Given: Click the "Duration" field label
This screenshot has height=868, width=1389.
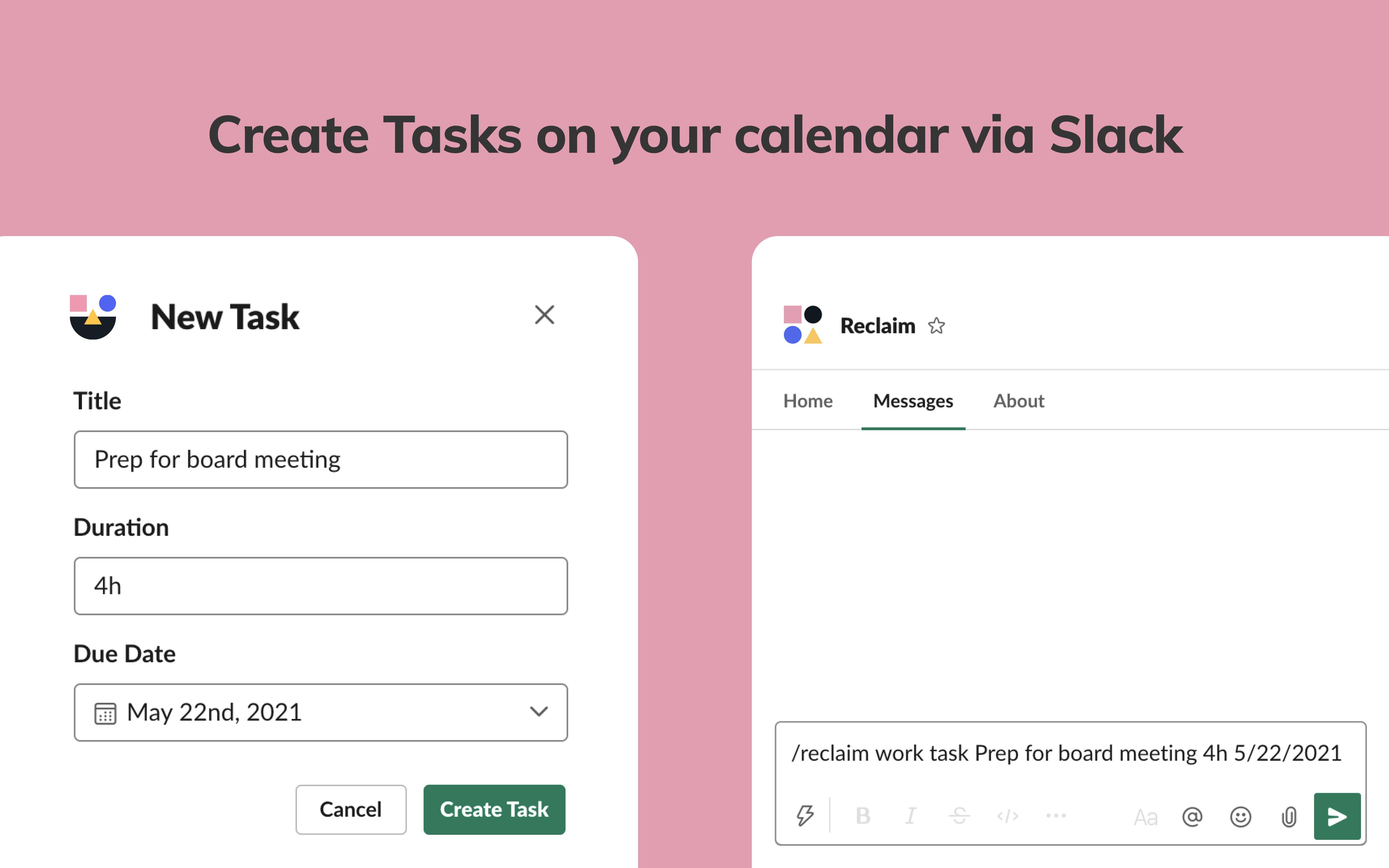Looking at the screenshot, I should click(x=121, y=527).
